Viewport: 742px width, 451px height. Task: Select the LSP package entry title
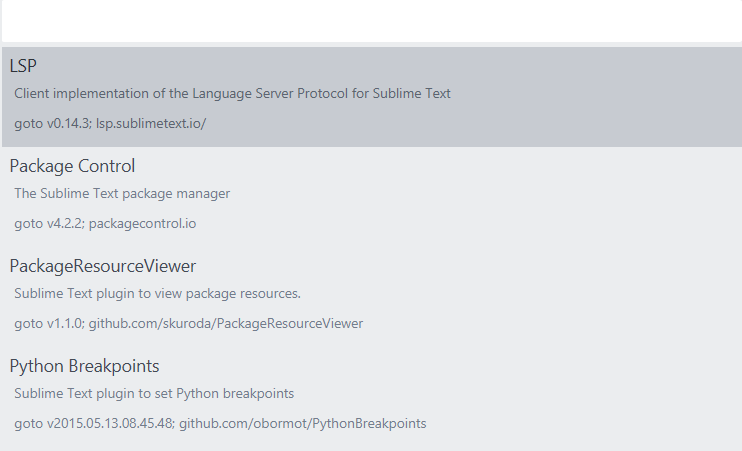point(23,66)
